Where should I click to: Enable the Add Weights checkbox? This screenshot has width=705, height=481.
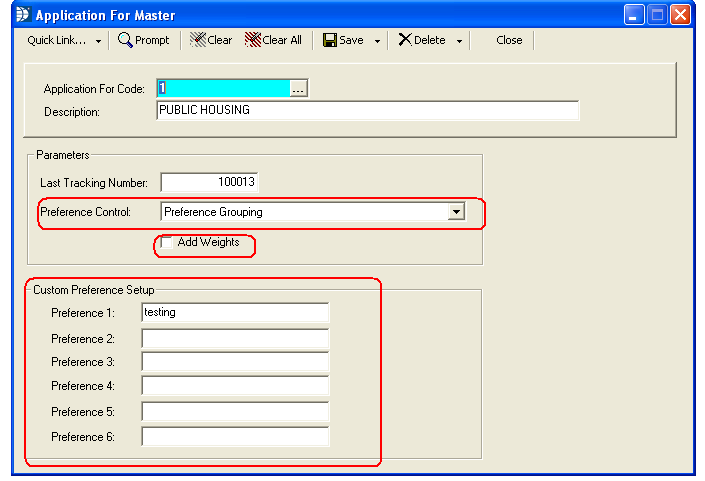(x=167, y=243)
